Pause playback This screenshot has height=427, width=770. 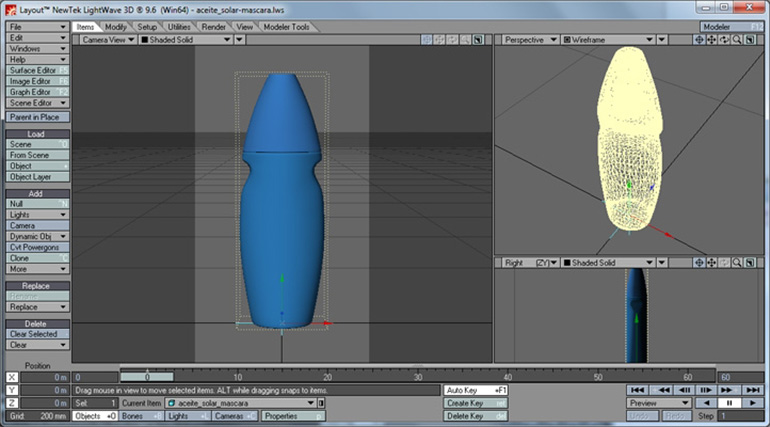729,403
